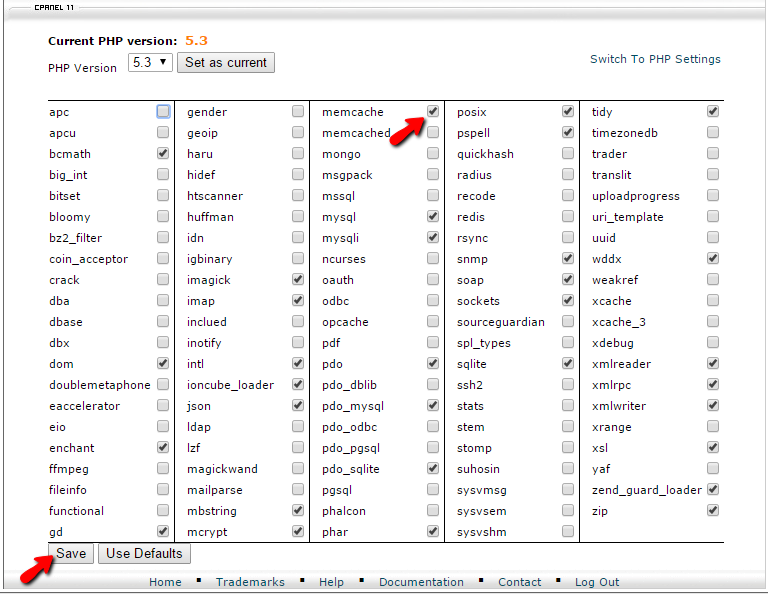Disable the mysqli extension checkbox
Image resolution: width=768 pixels, height=594 pixels.
pos(433,238)
